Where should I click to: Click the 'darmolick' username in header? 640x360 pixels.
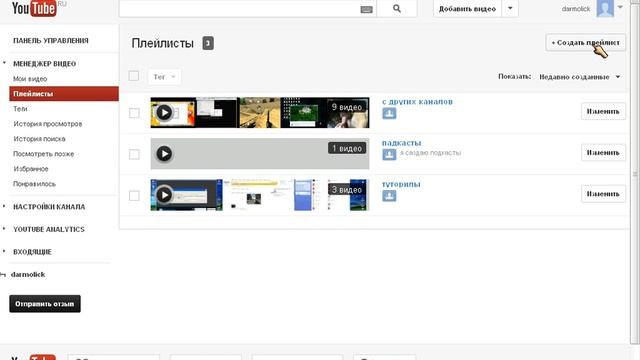click(576, 9)
